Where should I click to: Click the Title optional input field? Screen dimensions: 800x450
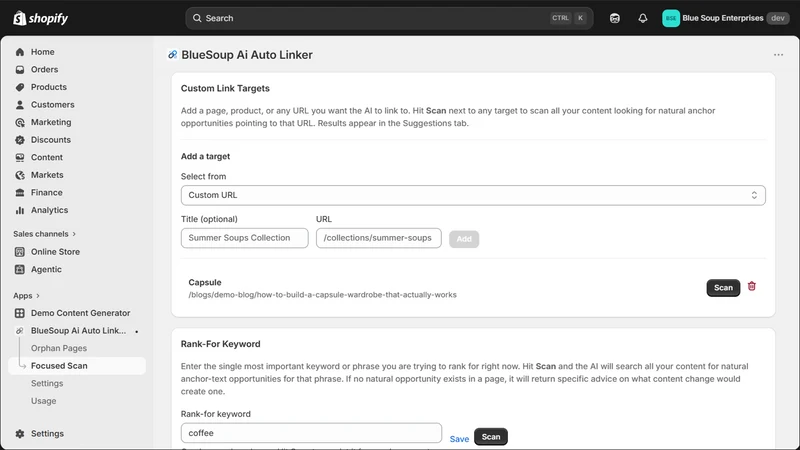[244, 238]
